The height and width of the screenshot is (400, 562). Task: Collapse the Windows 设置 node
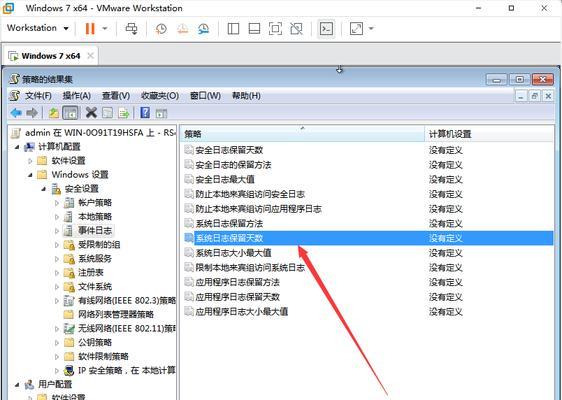tap(30, 175)
